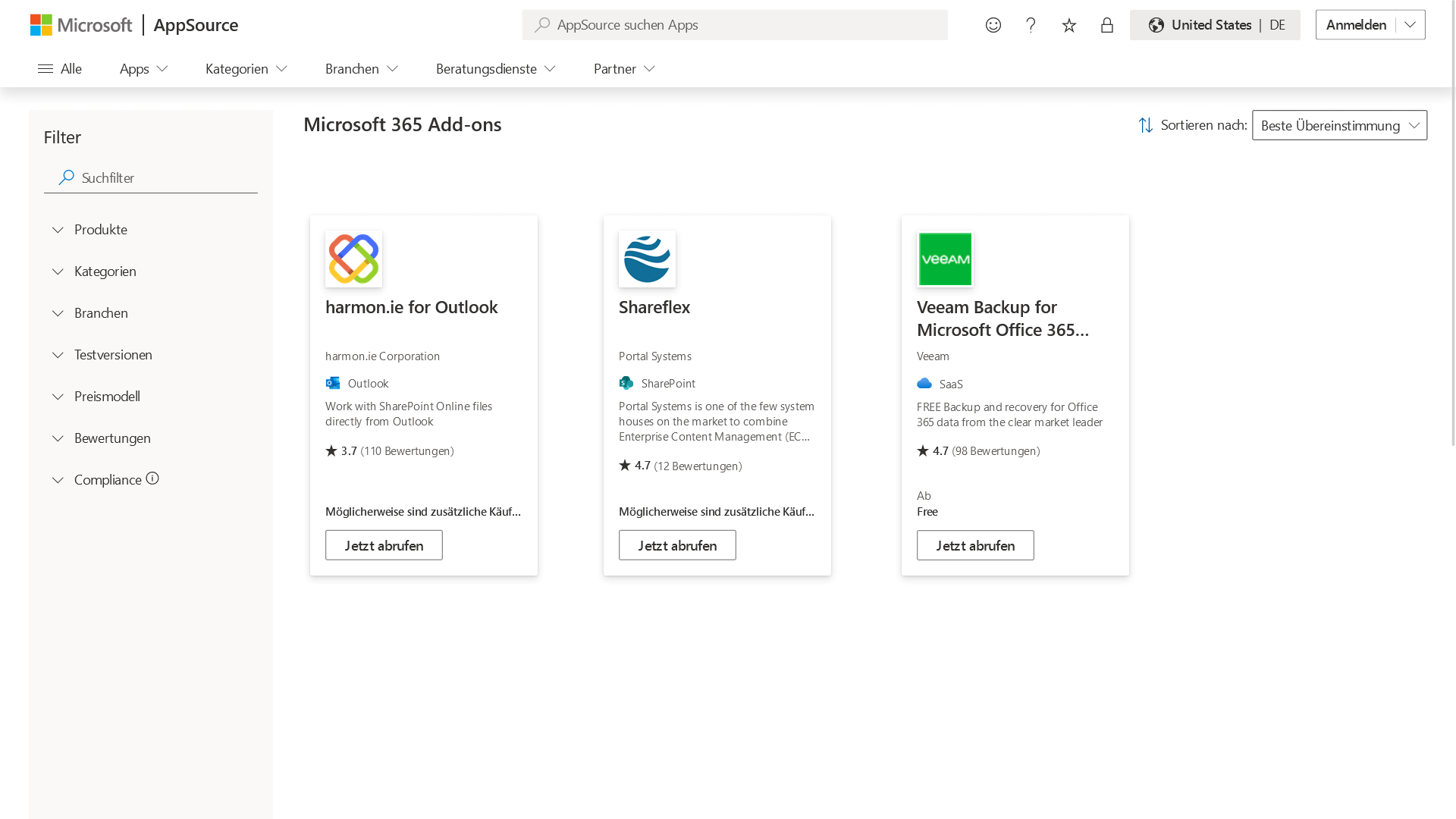This screenshot has height=819, width=1456.
Task: Open the Apps menu
Action: [144, 69]
